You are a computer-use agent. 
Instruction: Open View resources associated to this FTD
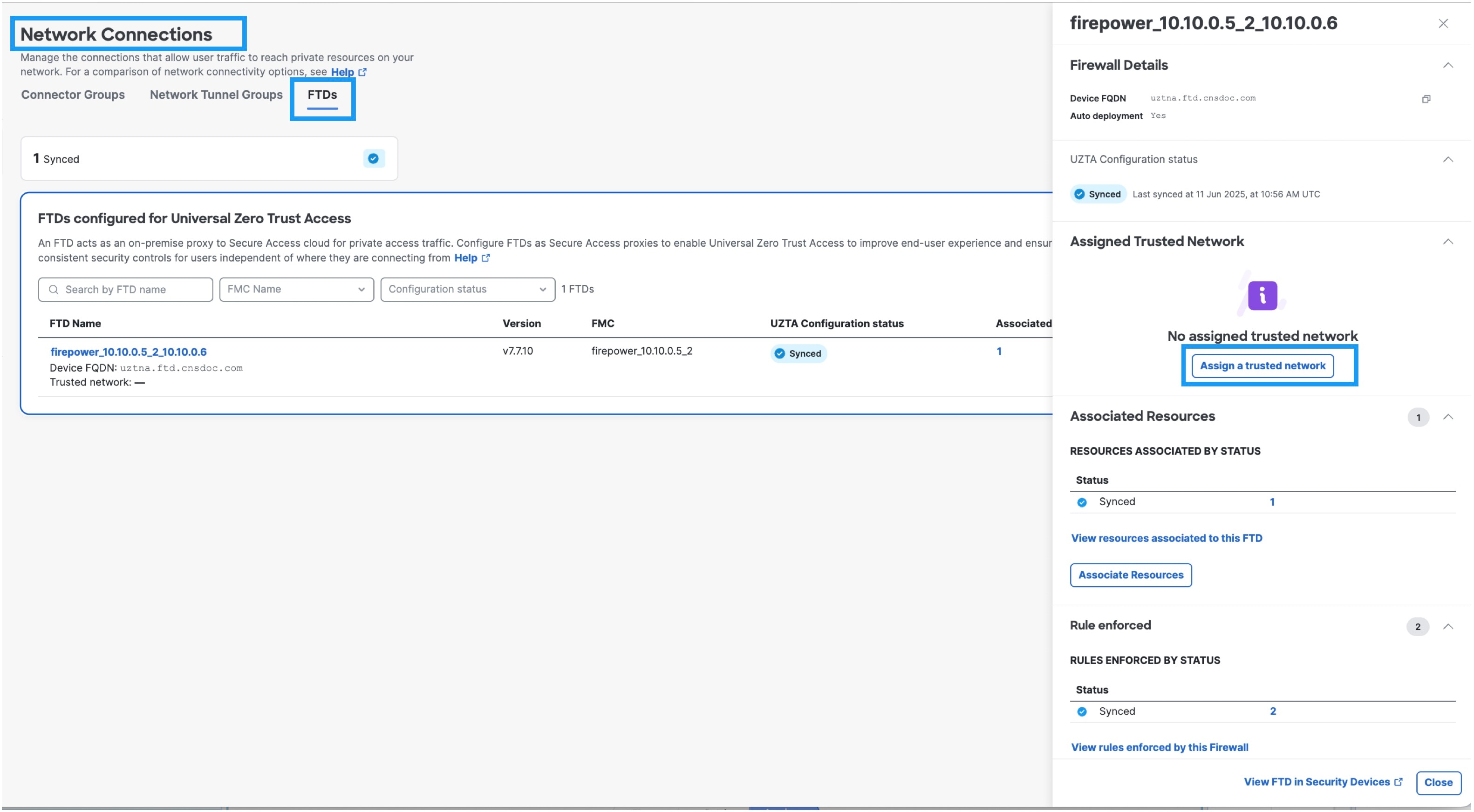[1166, 538]
